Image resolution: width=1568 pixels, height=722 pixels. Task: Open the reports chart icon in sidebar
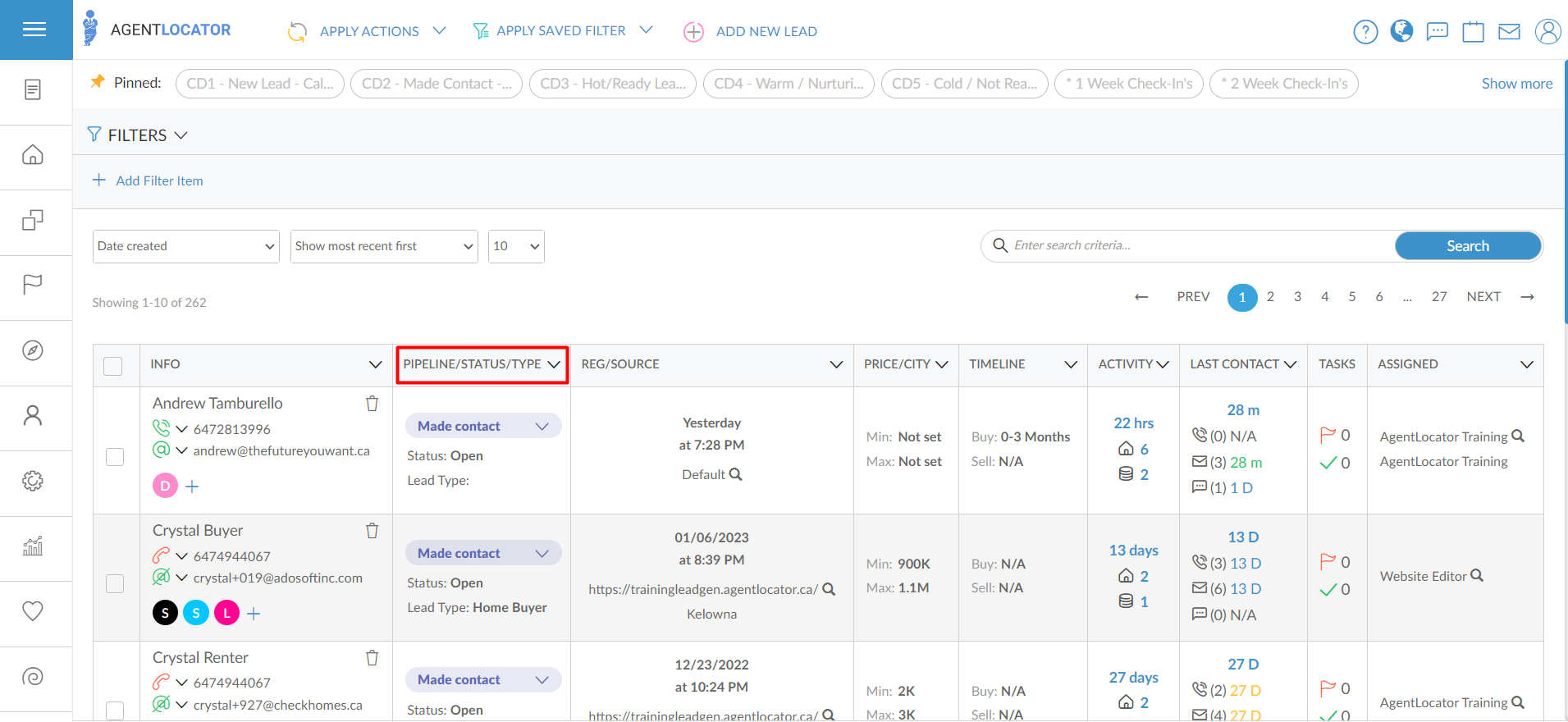[x=33, y=546]
